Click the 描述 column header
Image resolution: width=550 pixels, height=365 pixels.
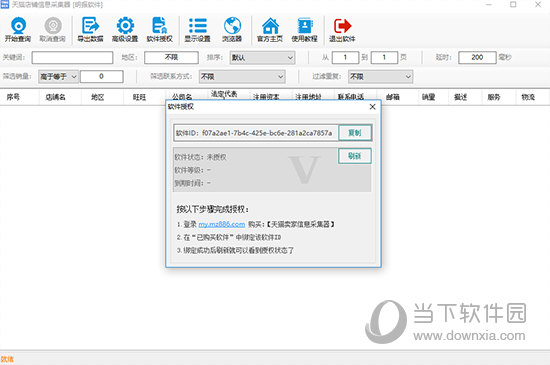pyautogui.click(x=460, y=97)
